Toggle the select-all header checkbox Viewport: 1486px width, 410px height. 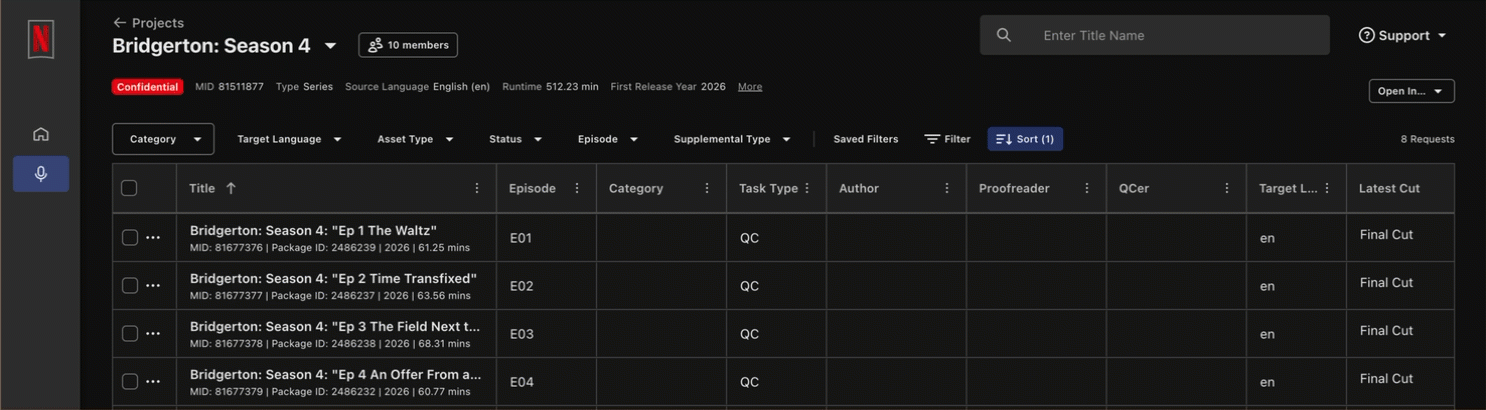click(129, 188)
